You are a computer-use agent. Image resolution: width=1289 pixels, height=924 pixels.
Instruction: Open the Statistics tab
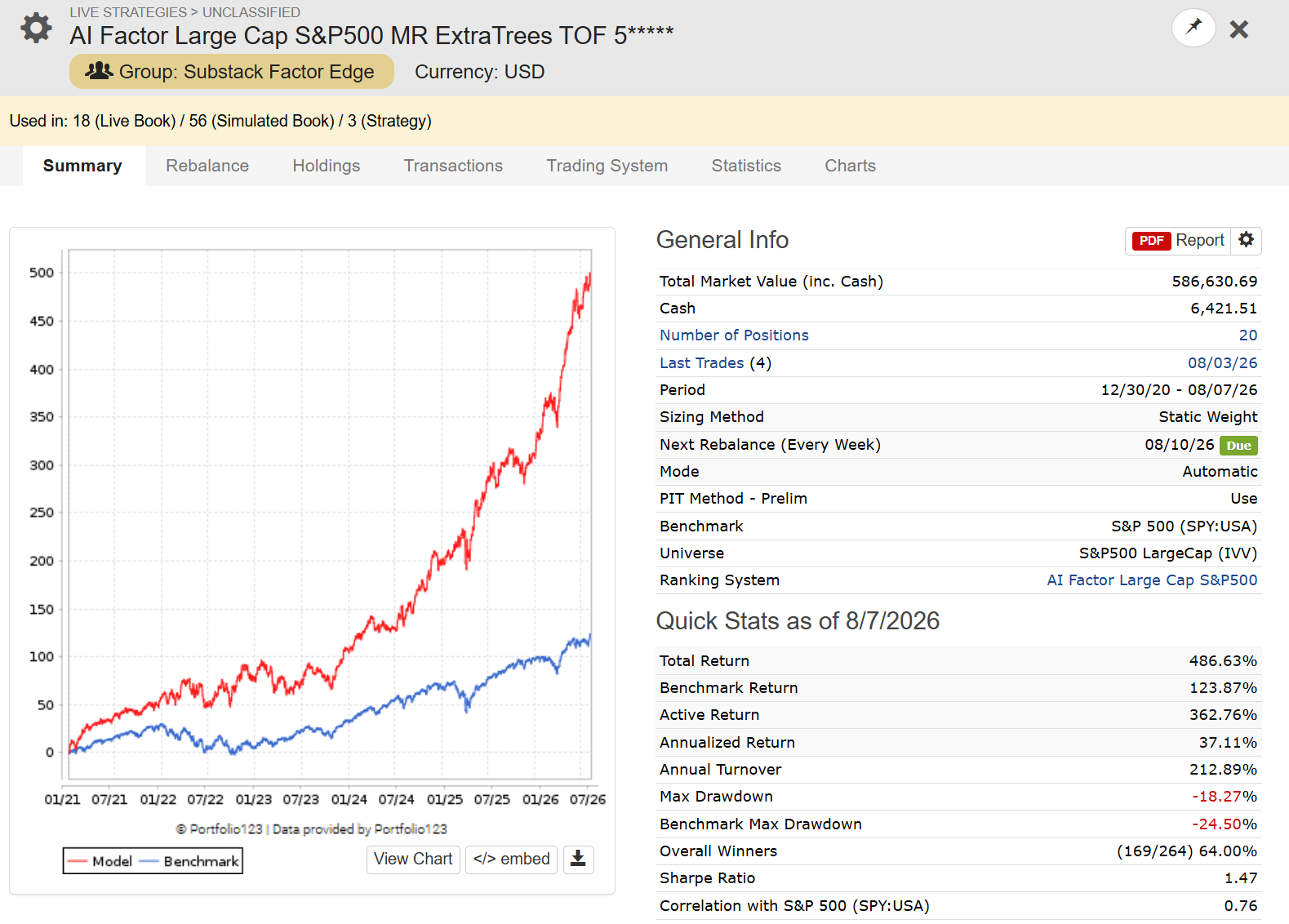point(746,166)
